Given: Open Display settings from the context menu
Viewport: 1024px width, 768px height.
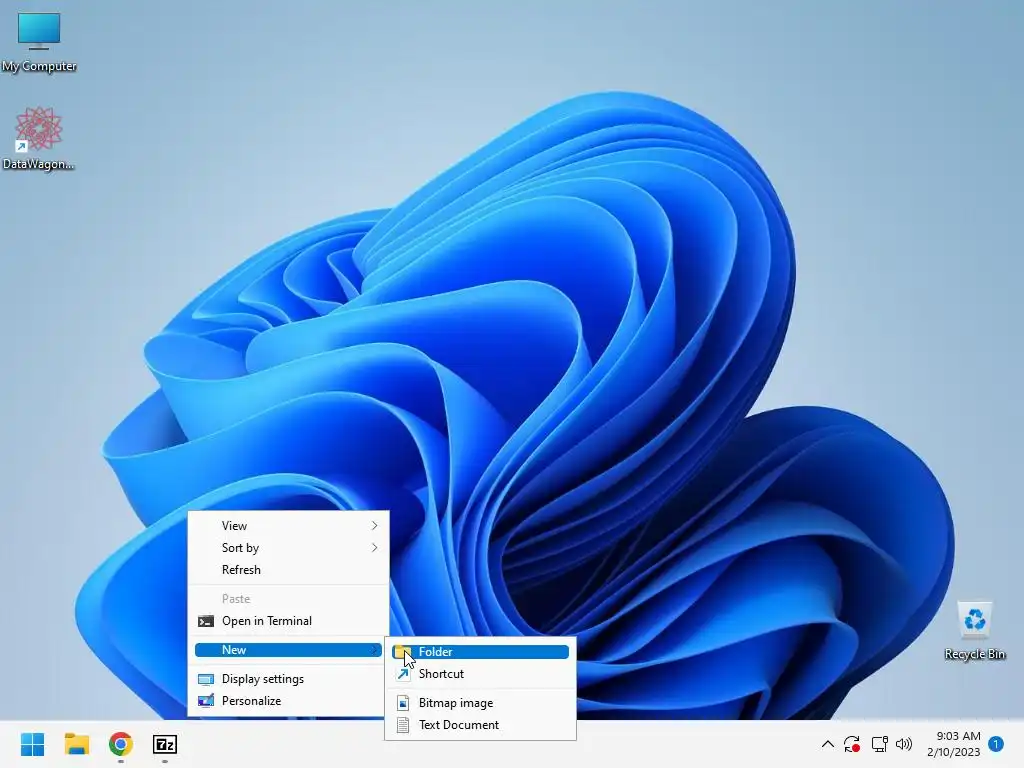Looking at the screenshot, I should 289,679.
